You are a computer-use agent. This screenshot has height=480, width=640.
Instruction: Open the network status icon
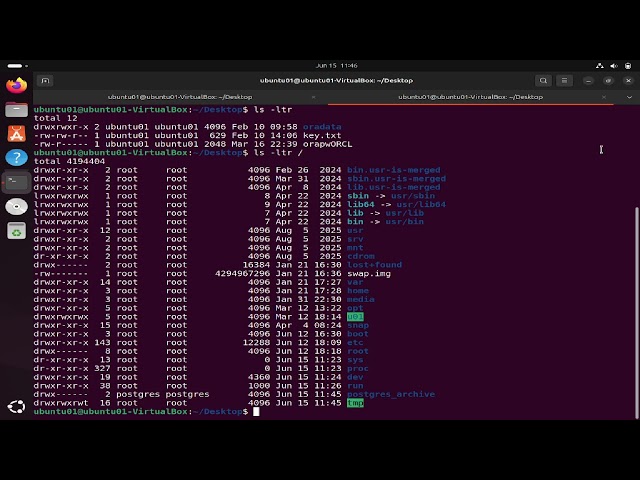600,66
